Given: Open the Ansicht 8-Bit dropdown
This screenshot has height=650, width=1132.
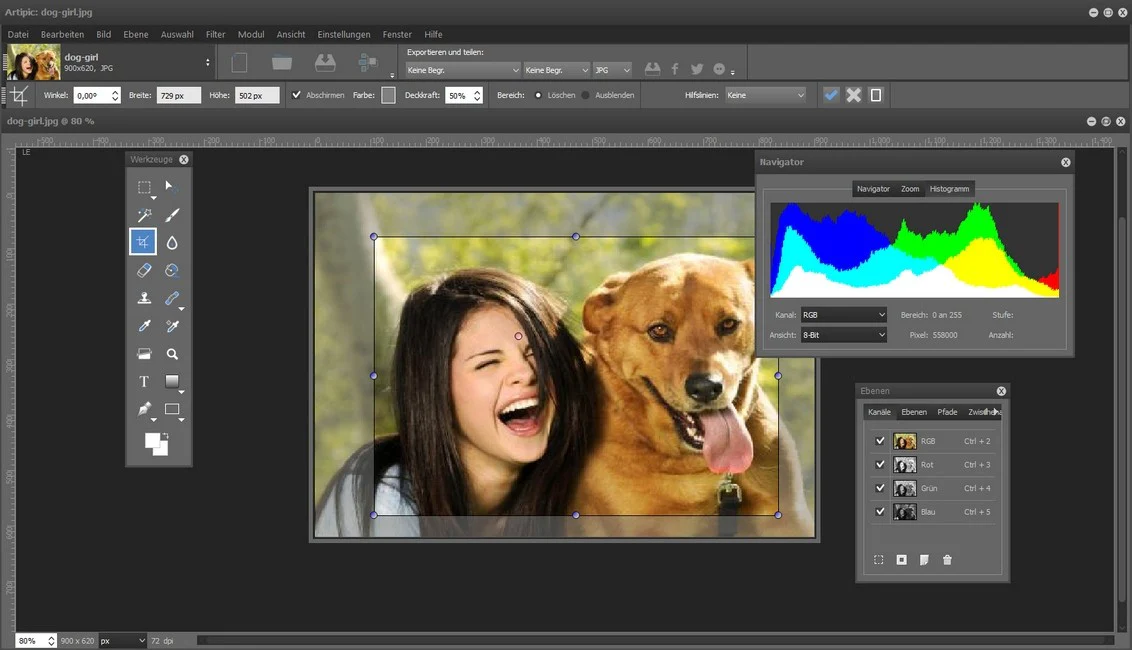Looking at the screenshot, I should click(x=843, y=335).
